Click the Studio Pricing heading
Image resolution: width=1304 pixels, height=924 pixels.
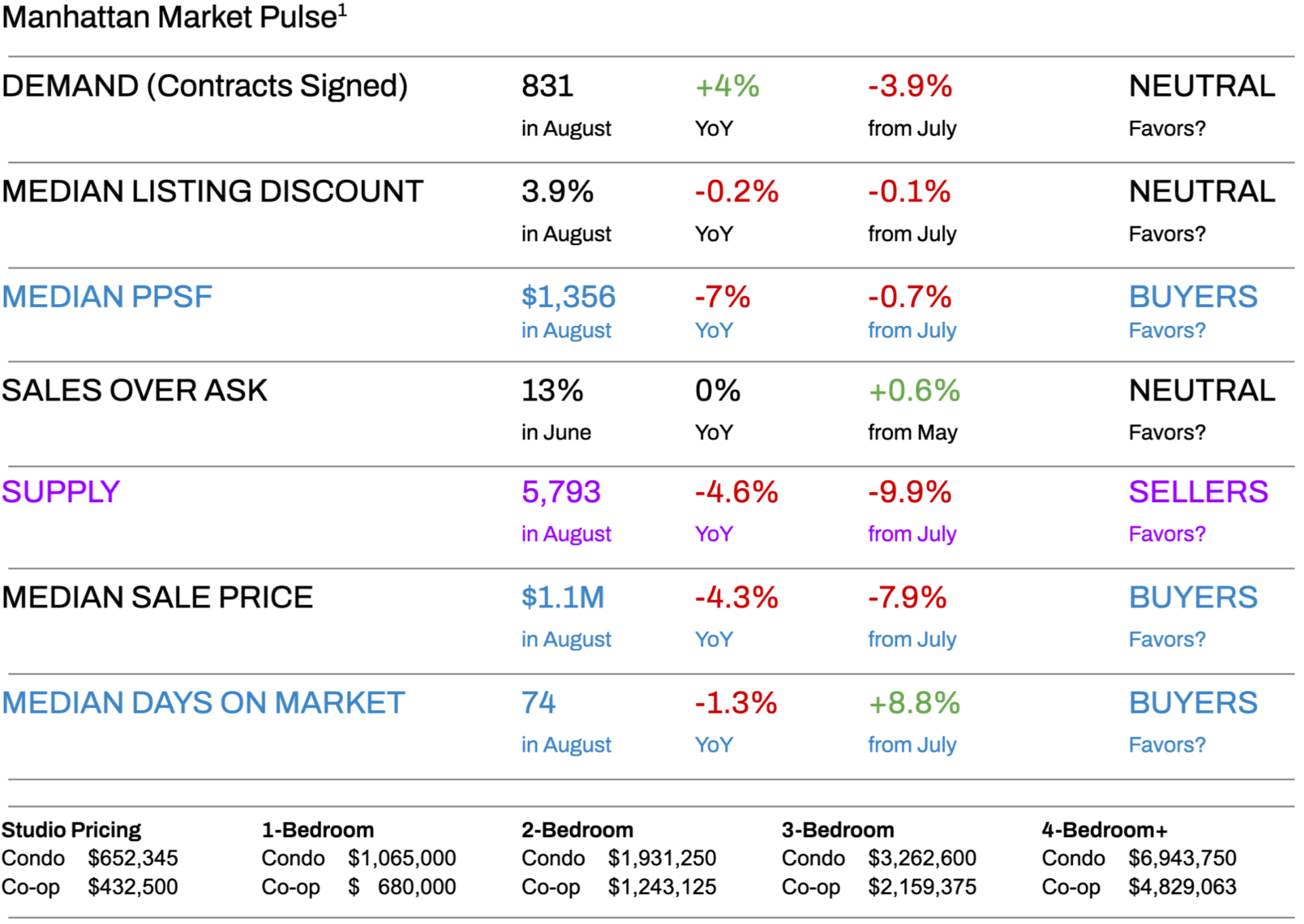(71, 830)
